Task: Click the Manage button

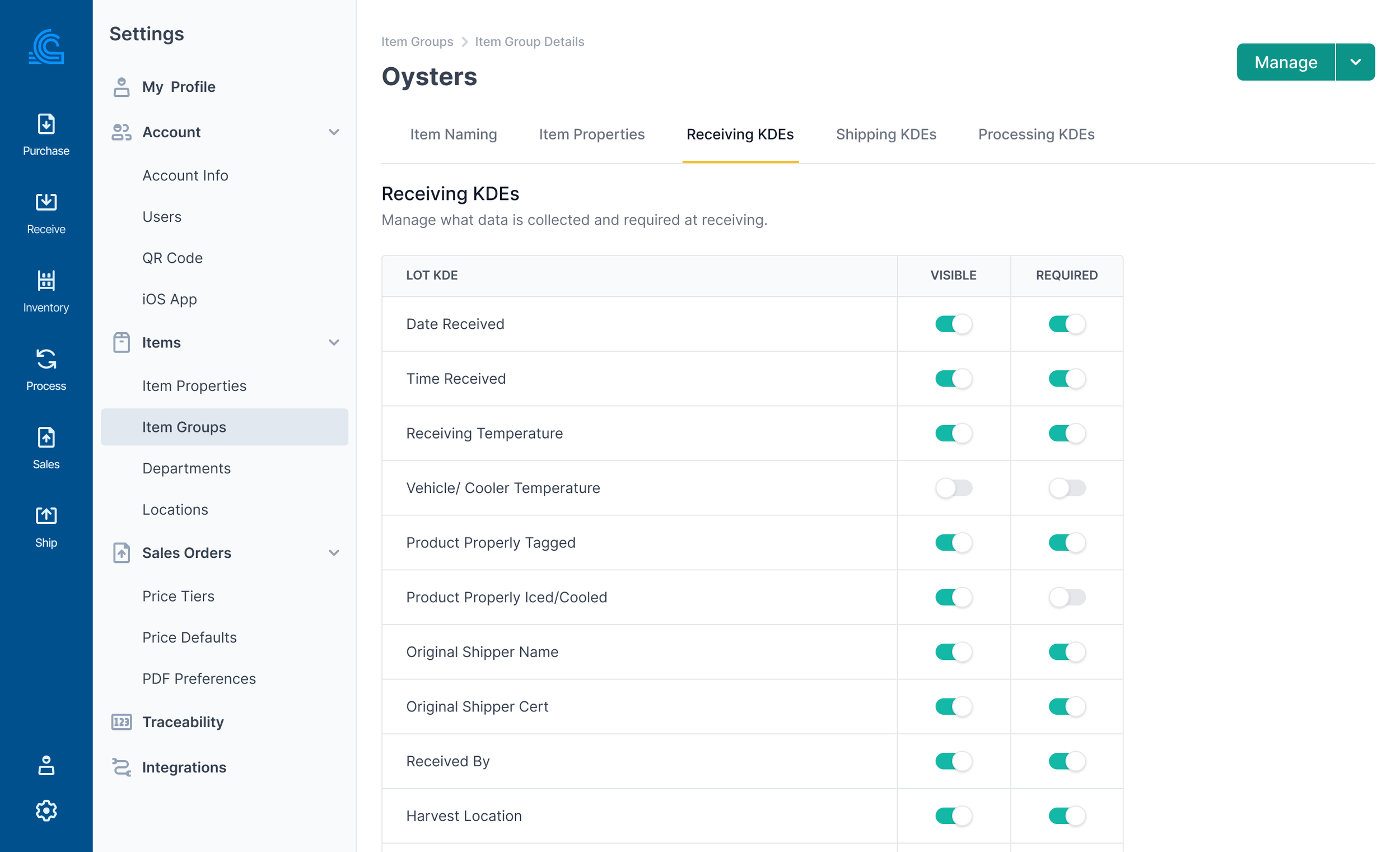Action: (1285, 62)
